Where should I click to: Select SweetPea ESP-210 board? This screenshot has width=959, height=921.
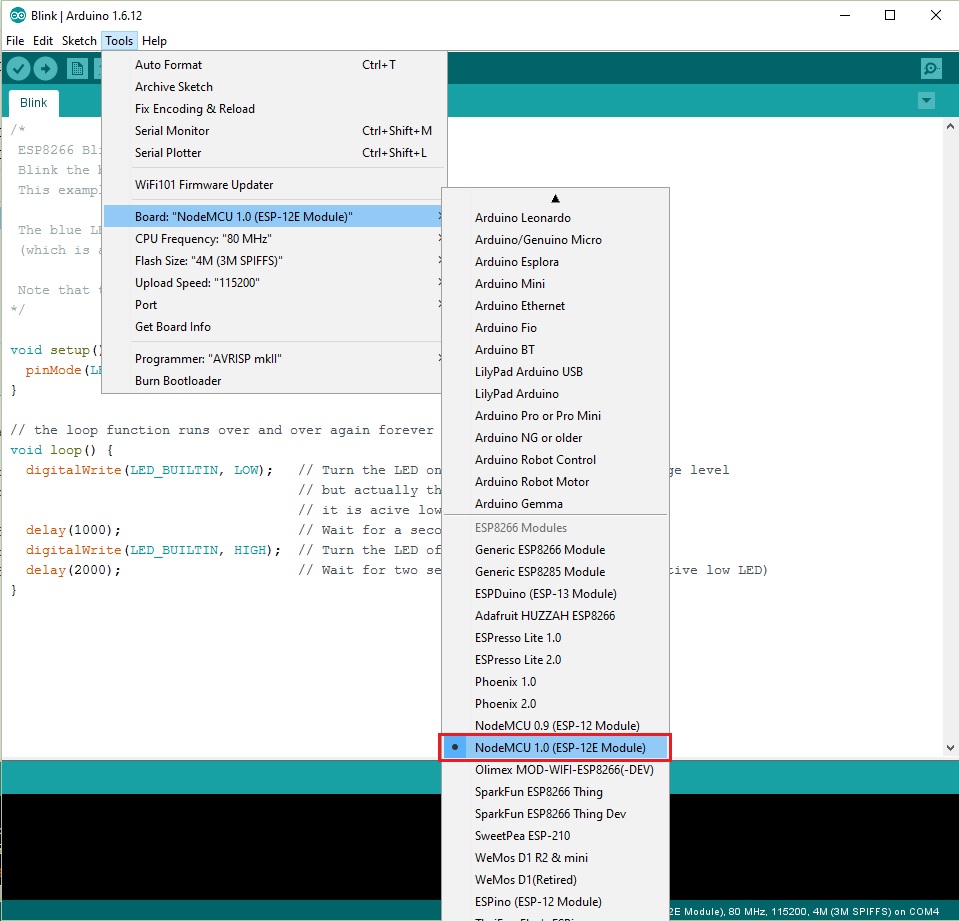coord(555,836)
